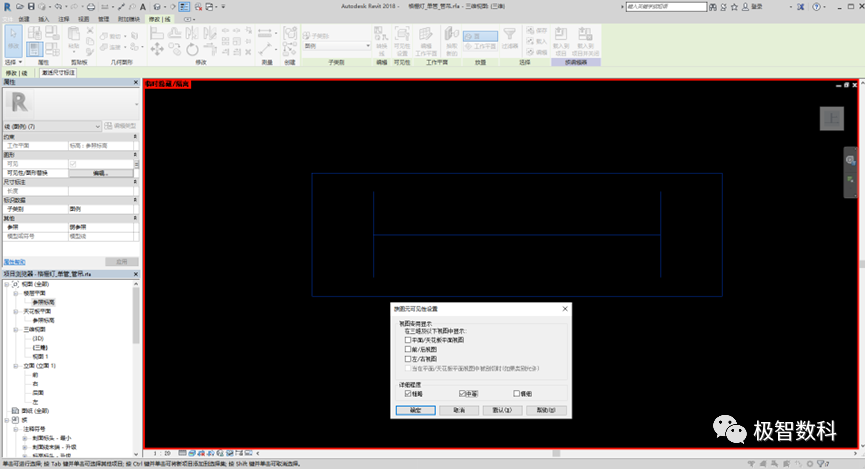Click the Activate Dimensions button on options bar
Image resolution: width=865 pixels, height=469 pixels.
pos(58,73)
